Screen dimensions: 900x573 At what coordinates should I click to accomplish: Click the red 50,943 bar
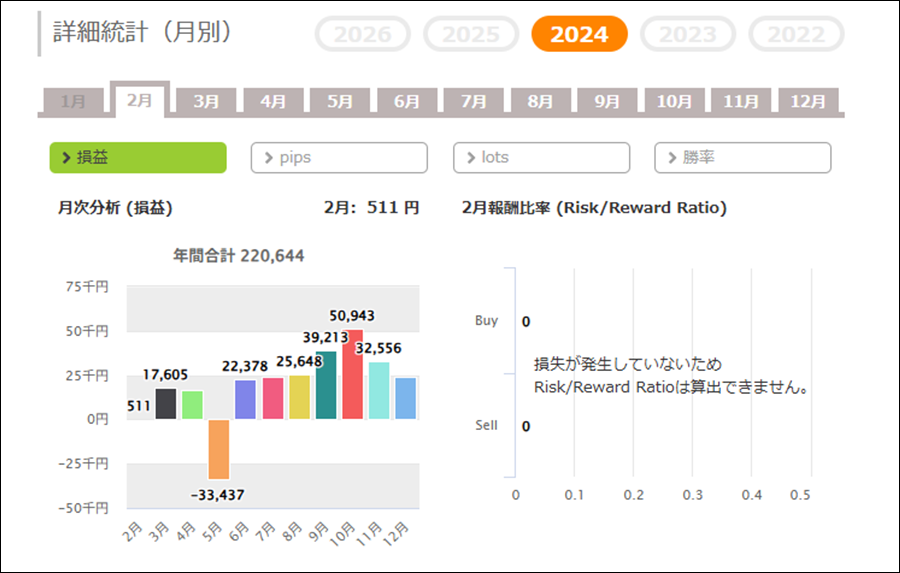[353, 375]
